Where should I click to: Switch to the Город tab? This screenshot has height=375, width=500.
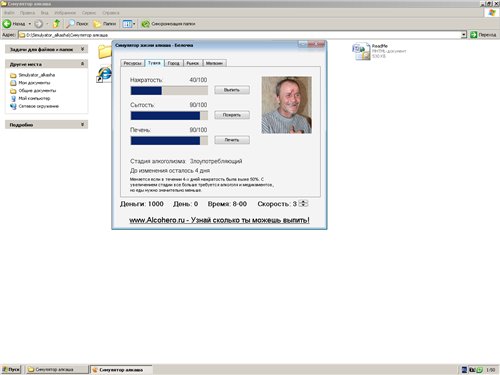point(173,63)
